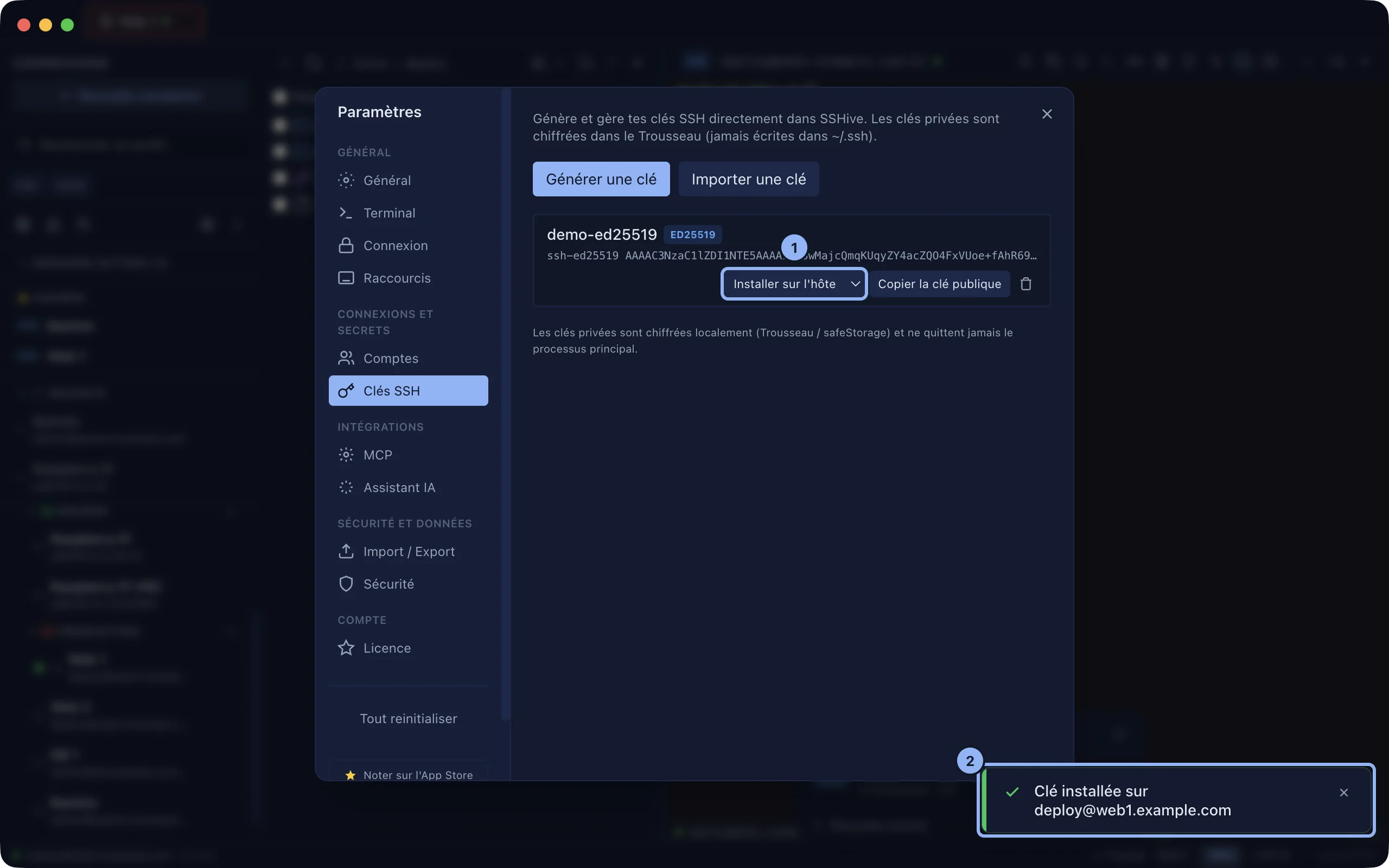Image resolution: width=1389 pixels, height=868 pixels.
Task: Delete the demo-ed25519 key with the trash icon
Action: (x=1026, y=284)
